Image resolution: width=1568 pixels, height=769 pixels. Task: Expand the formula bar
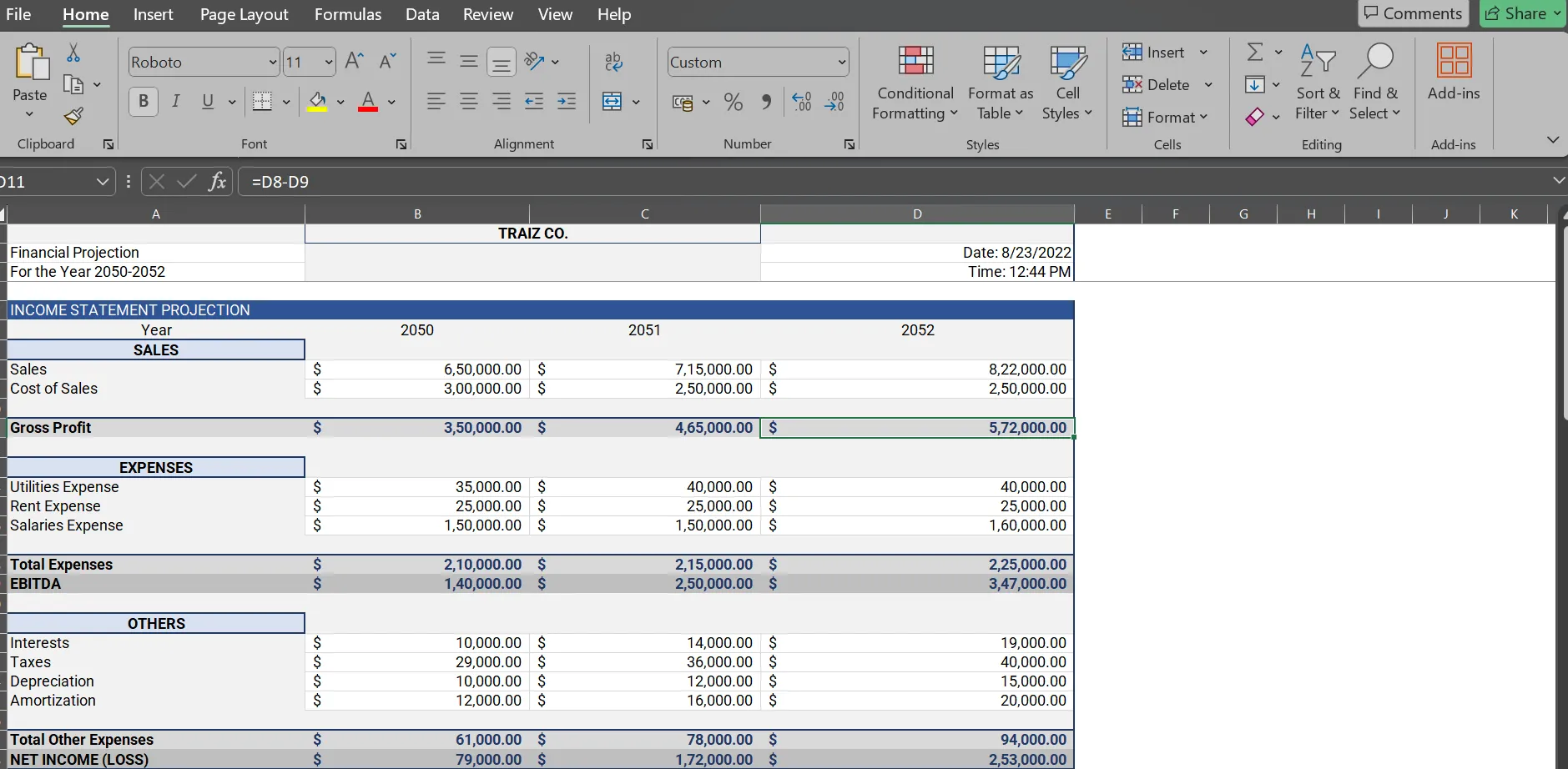click(x=1558, y=180)
